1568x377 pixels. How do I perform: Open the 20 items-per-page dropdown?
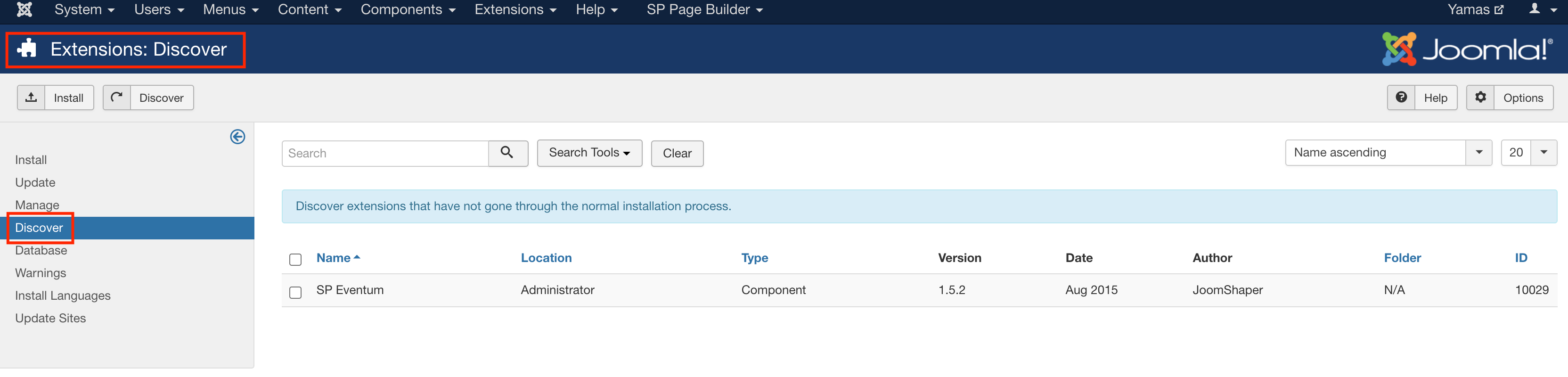point(1528,153)
